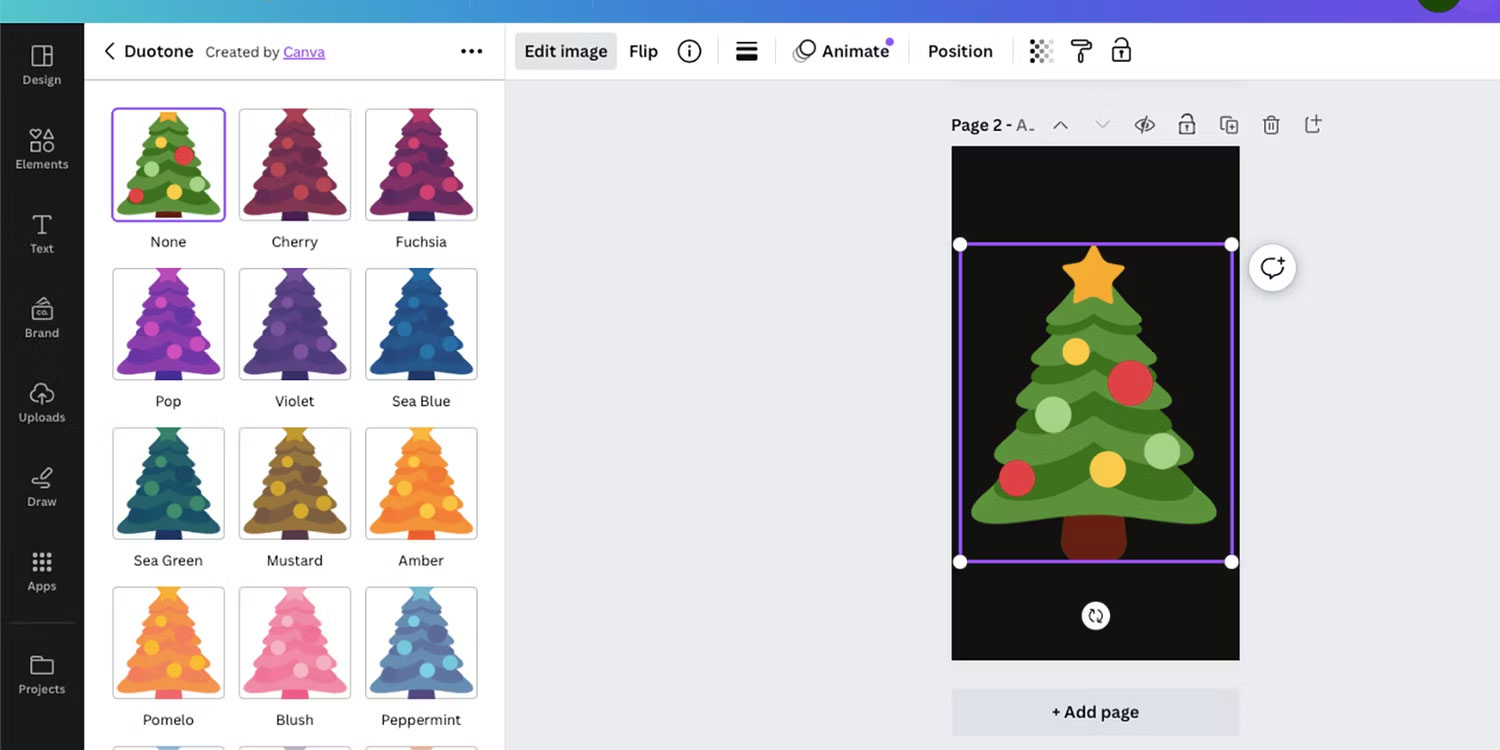The height and width of the screenshot is (750, 1500).
Task: Delete Page 2 with trash icon
Action: click(x=1271, y=124)
